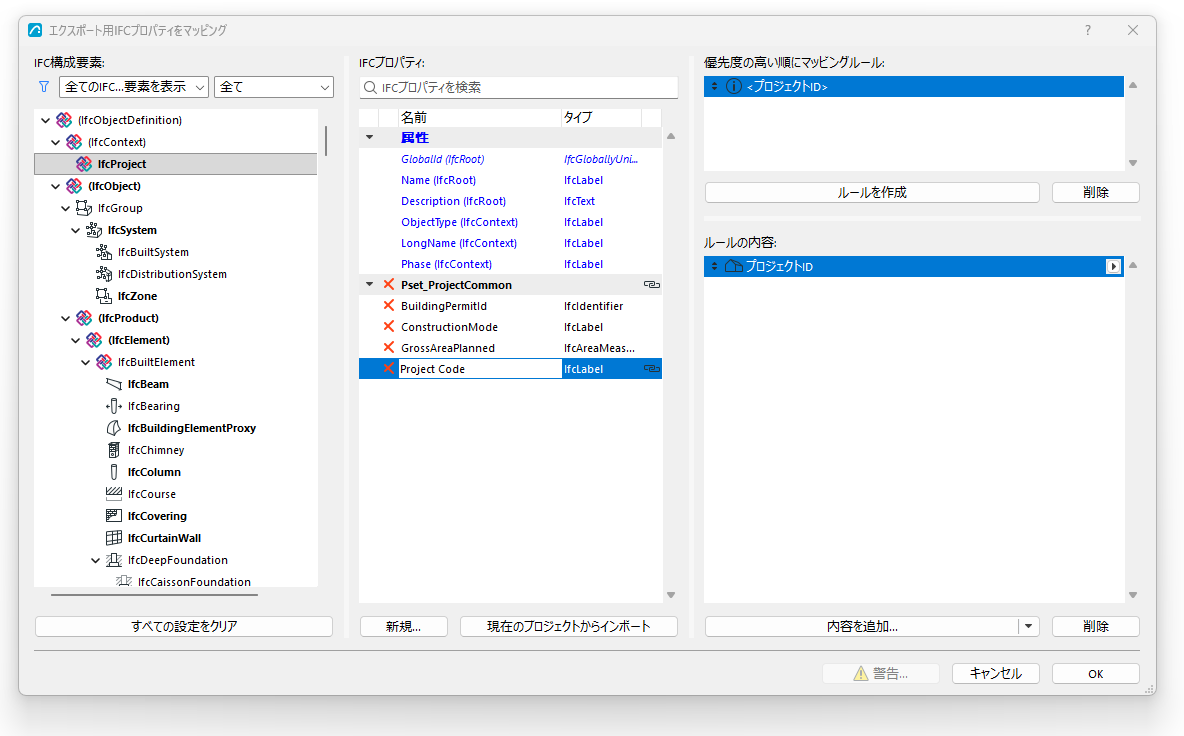The width and height of the screenshot is (1184, 736).
Task: Collapse the (IfcObject) node
Action: [55, 186]
